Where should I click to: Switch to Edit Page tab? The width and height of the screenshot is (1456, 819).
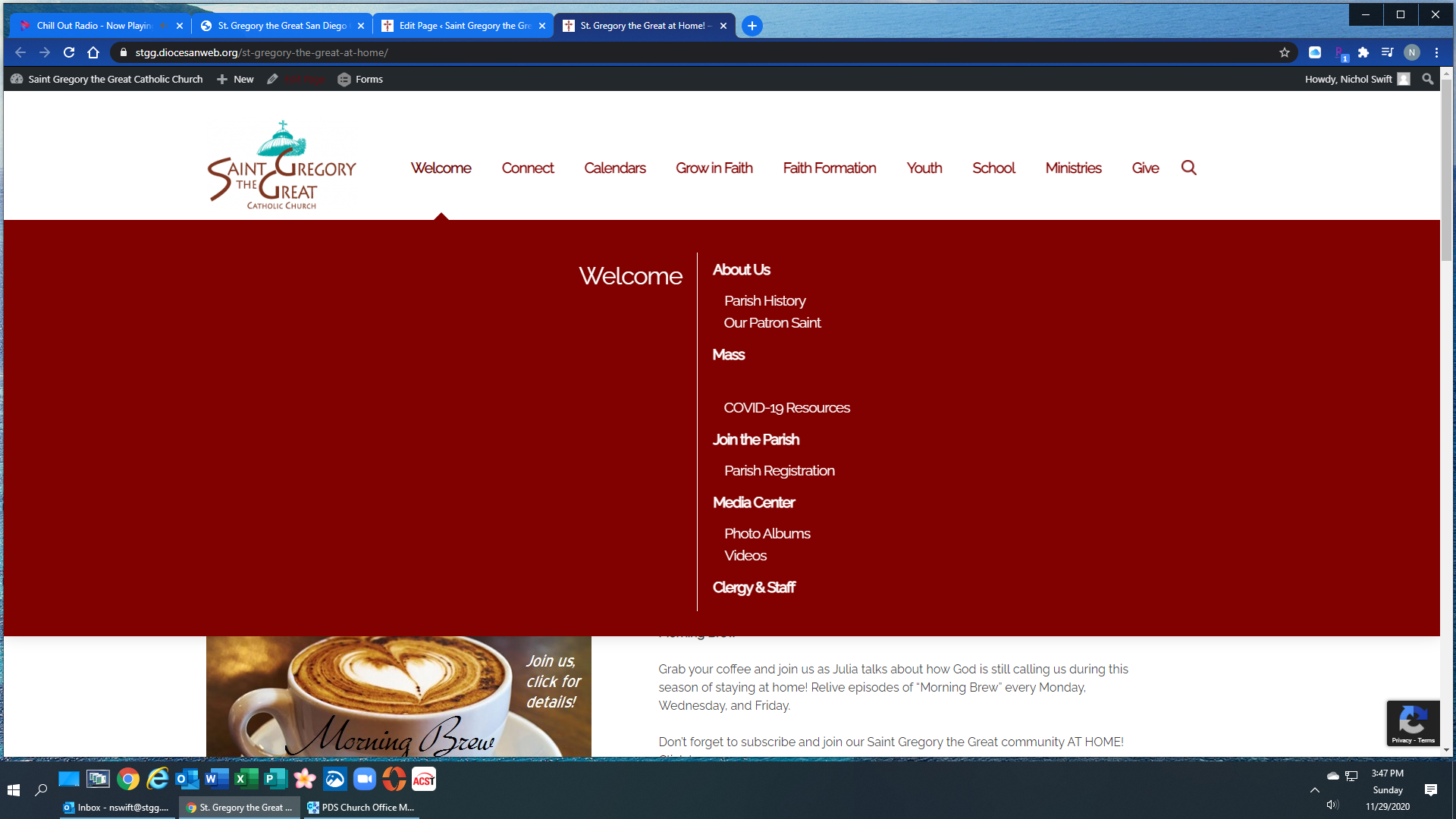tap(463, 26)
